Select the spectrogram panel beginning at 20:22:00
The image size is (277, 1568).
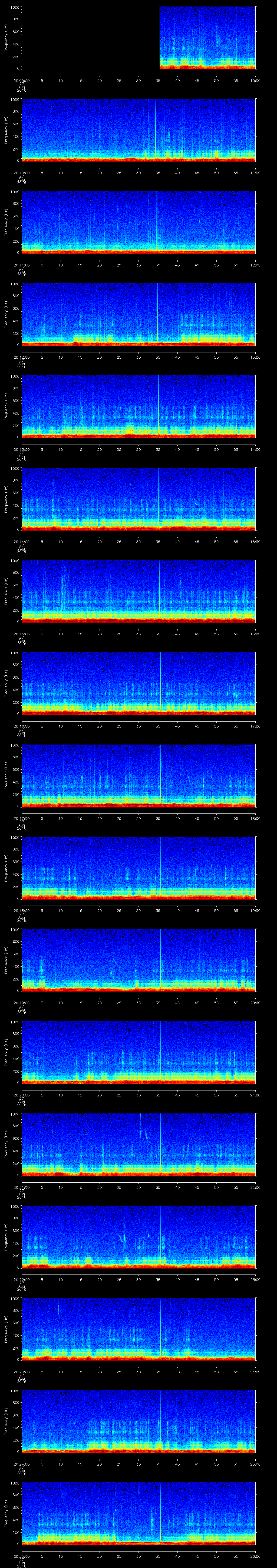coord(139,1237)
